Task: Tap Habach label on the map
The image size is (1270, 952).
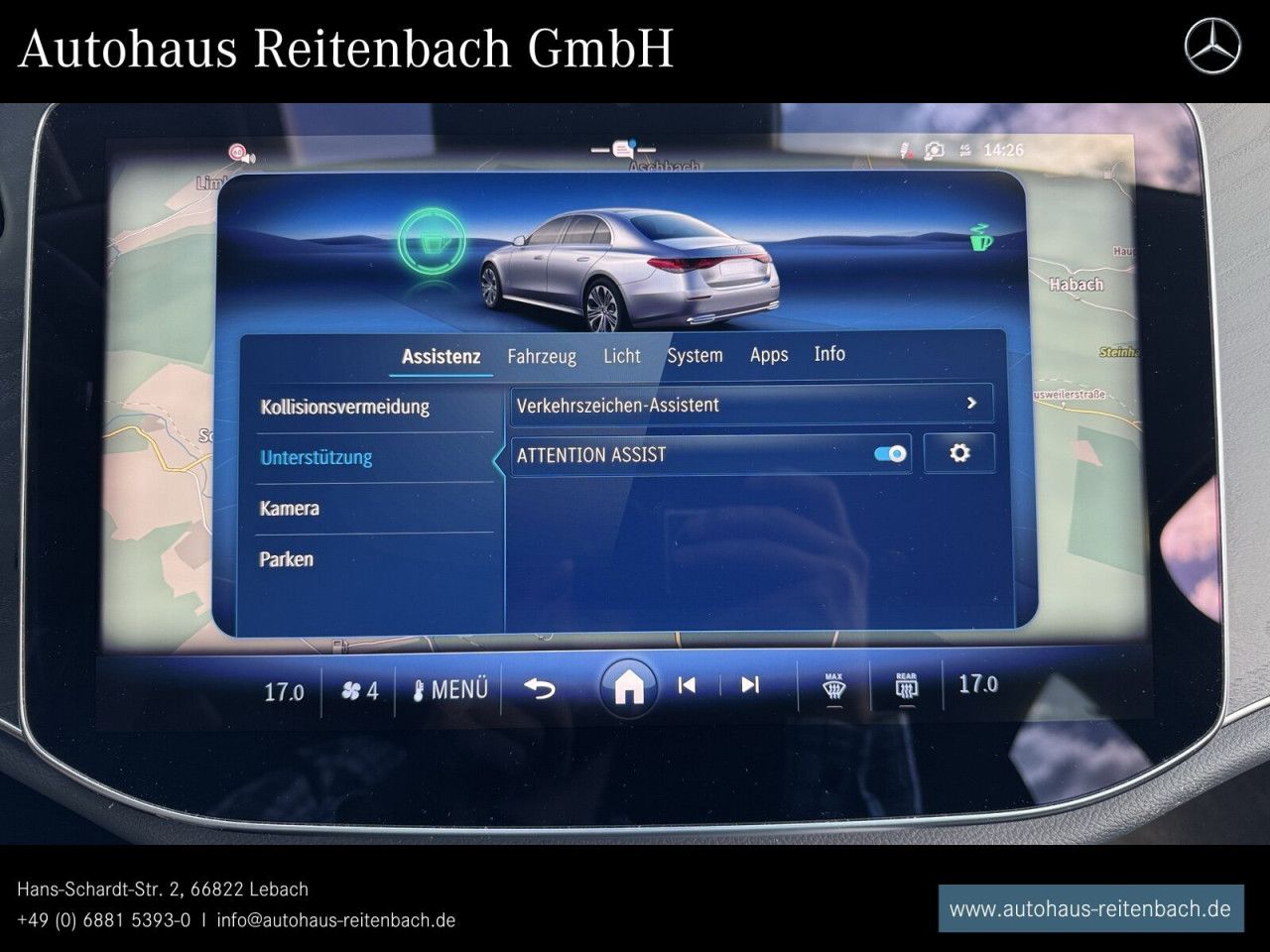Action: pyautogui.click(x=1076, y=285)
